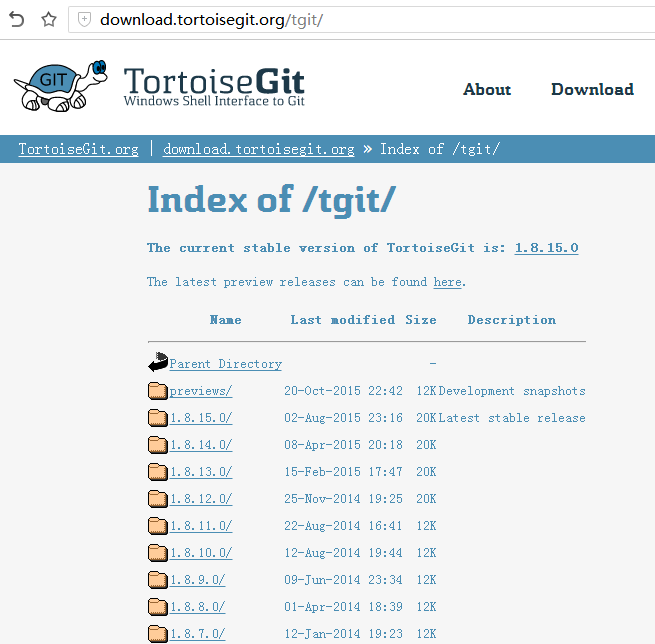The height and width of the screenshot is (644, 655).
Task: Click folder icon next to 1.8.11.0/
Action: [158, 526]
